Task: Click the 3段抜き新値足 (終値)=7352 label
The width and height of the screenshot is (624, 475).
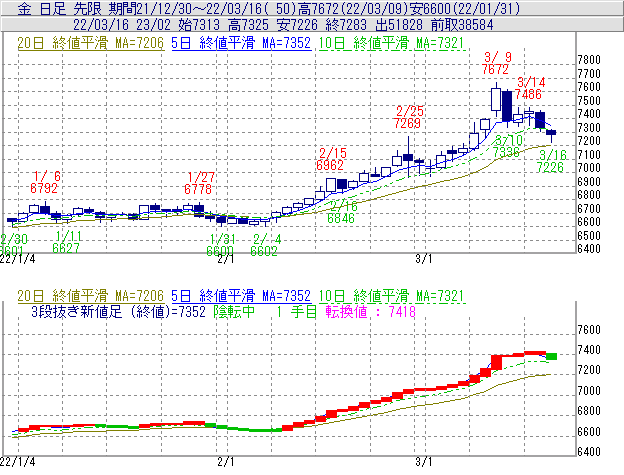Action: click(x=118, y=311)
